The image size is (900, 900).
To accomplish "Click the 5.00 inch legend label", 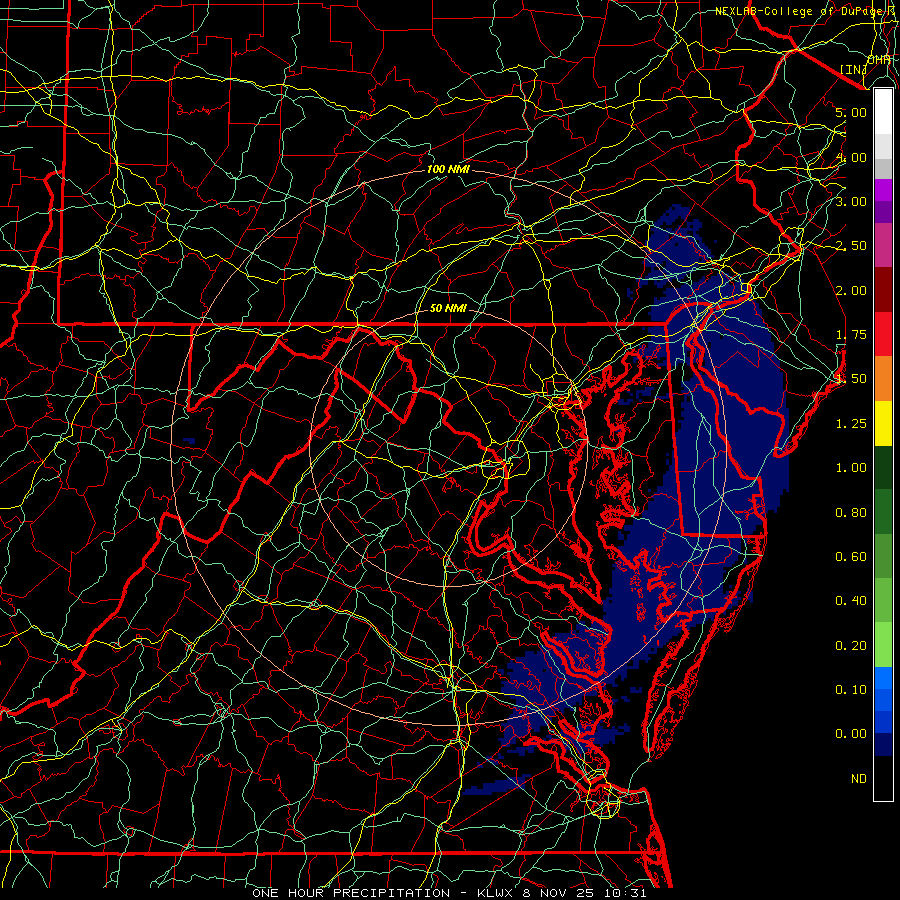I will [x=851, y=112].
